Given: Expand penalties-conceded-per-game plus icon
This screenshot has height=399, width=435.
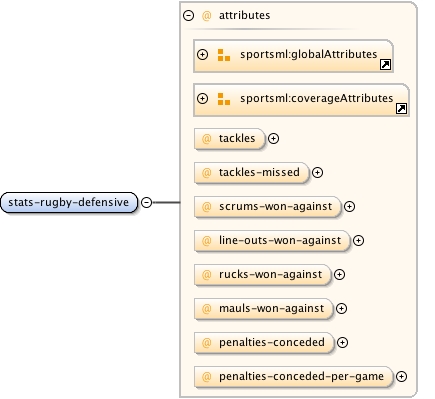Looking at the screenshot, I should (401, 376).
